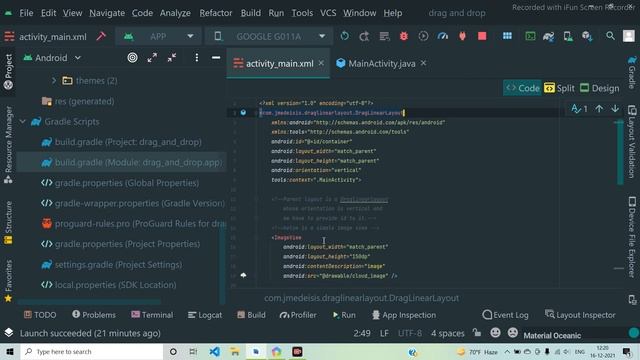Toggle tool window quick access icon bottom-left
640x360 pixels.
click(x=9, y=333)
